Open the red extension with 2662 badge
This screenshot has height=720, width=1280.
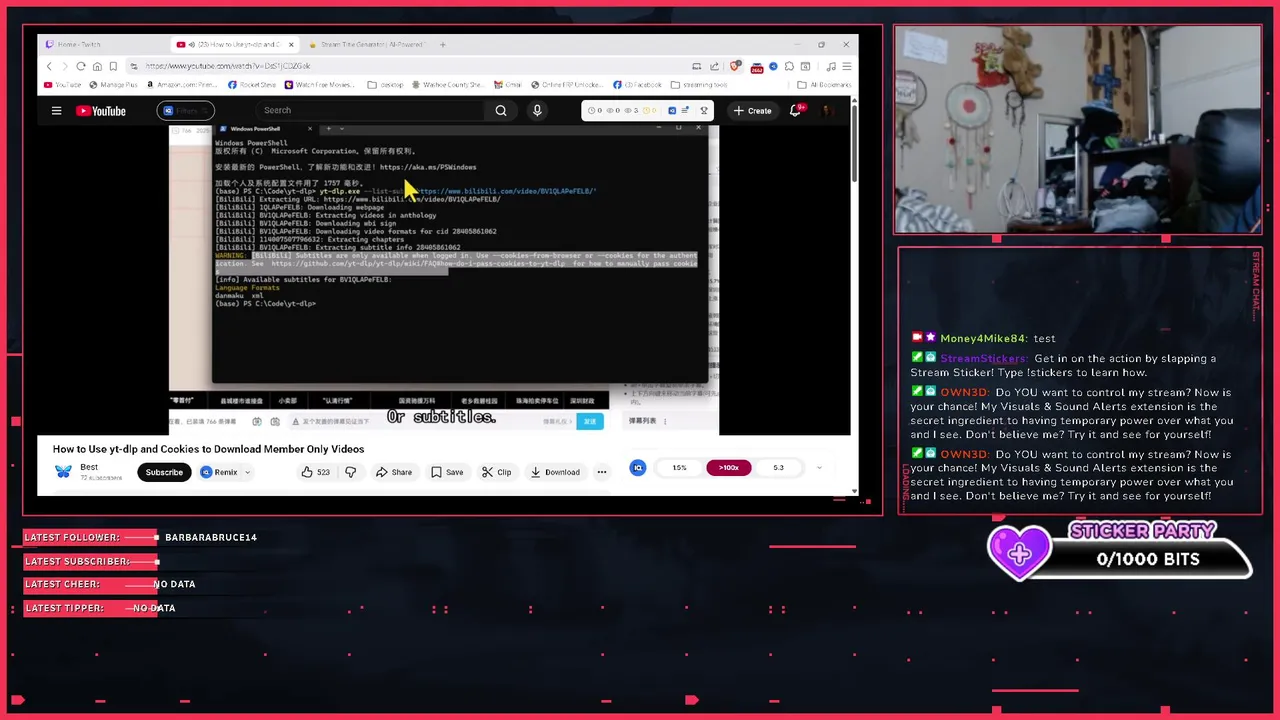click(758, 67)
